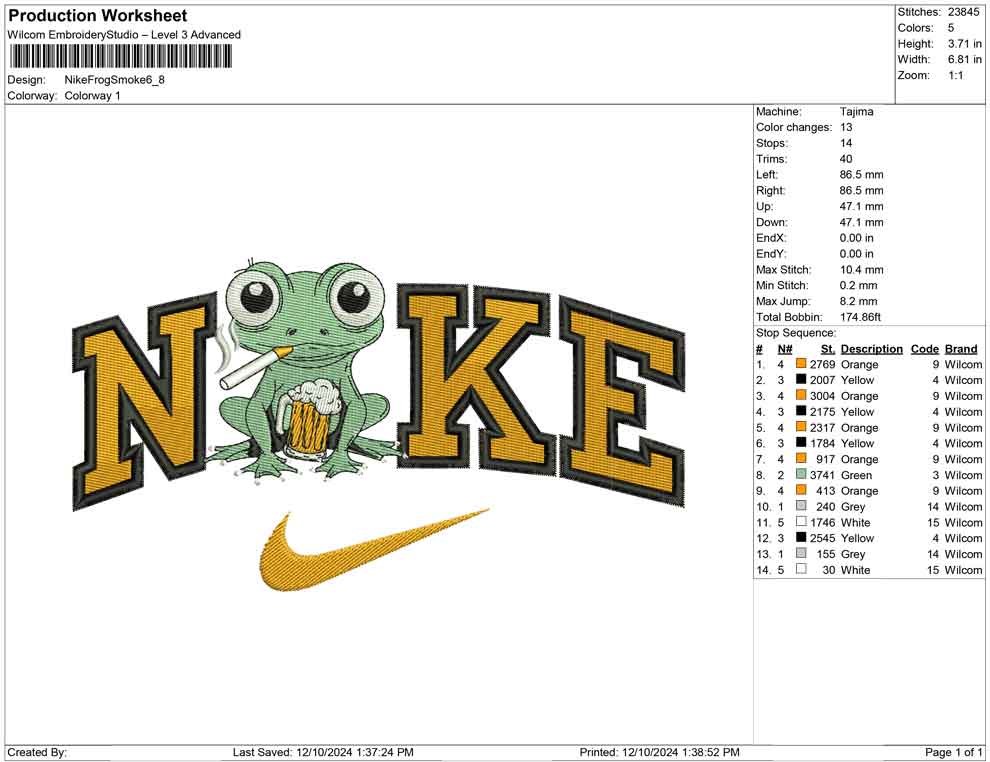Click the 'Stop Sequence:' heading

[x=796, y=333]
